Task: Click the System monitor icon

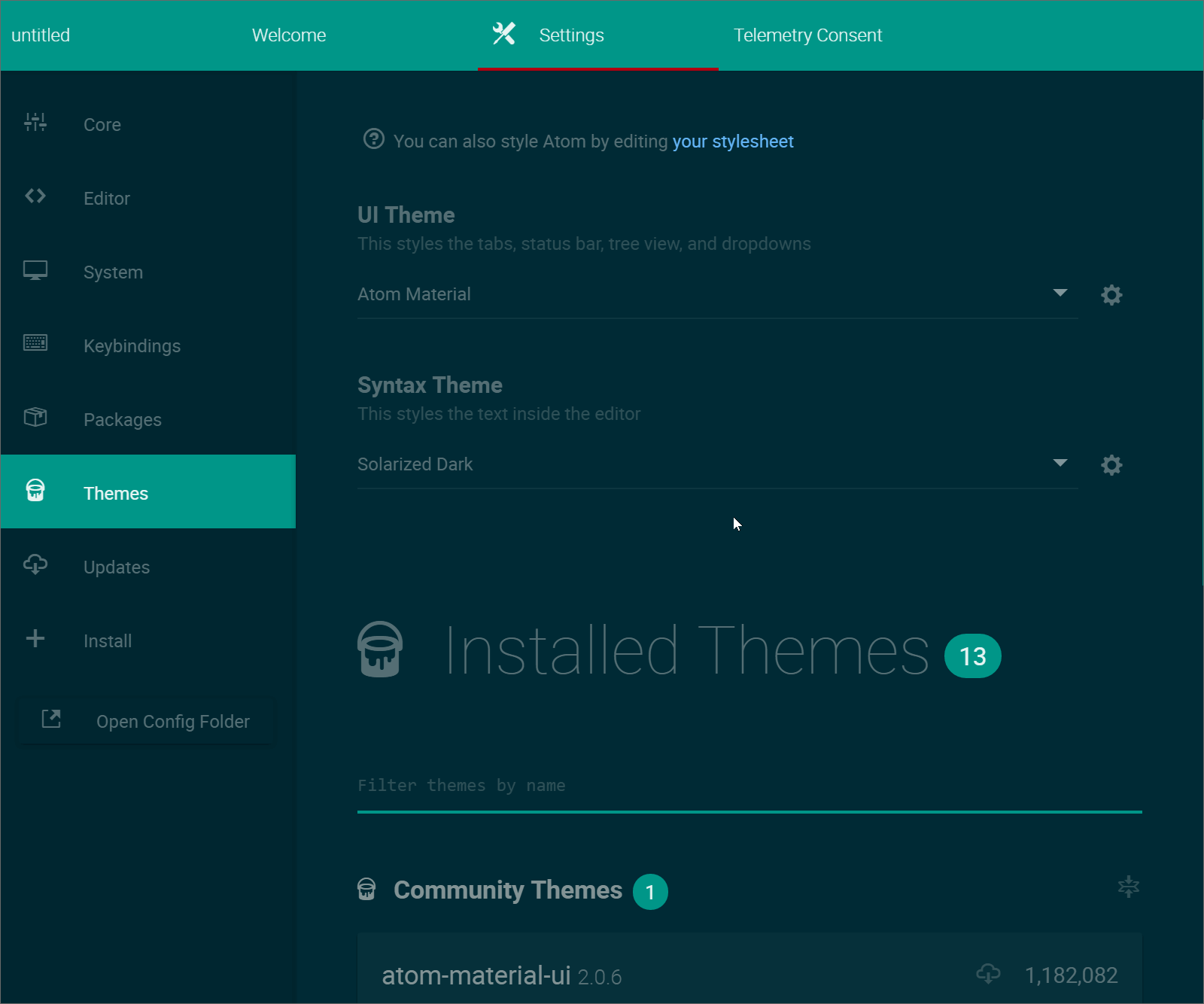Action: [35, 270]
